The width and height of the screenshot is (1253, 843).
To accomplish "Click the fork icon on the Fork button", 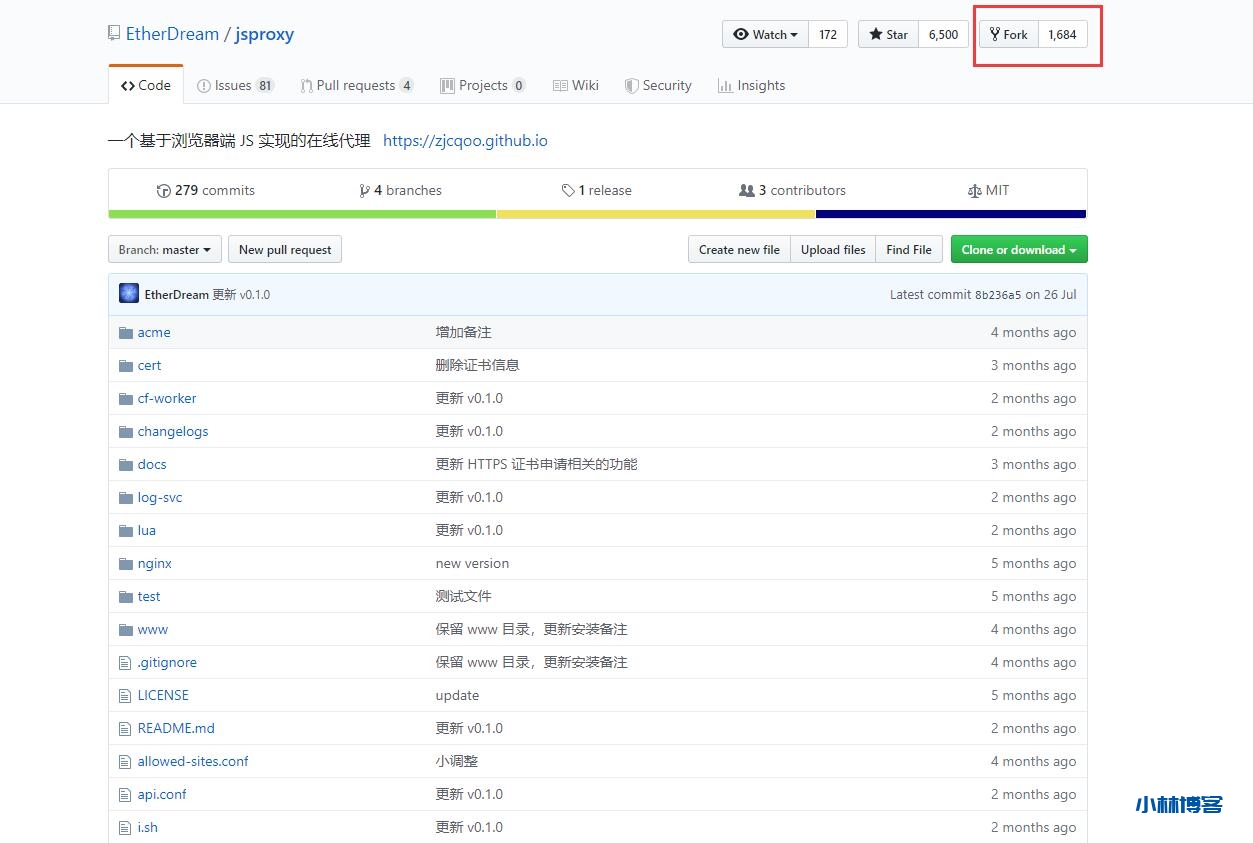I will [992, 33].
